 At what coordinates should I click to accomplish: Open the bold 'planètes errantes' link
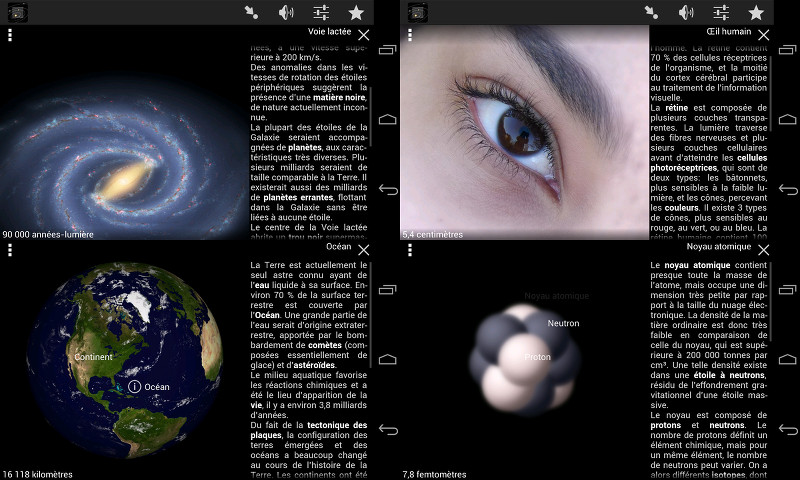(x=299, y=197)
